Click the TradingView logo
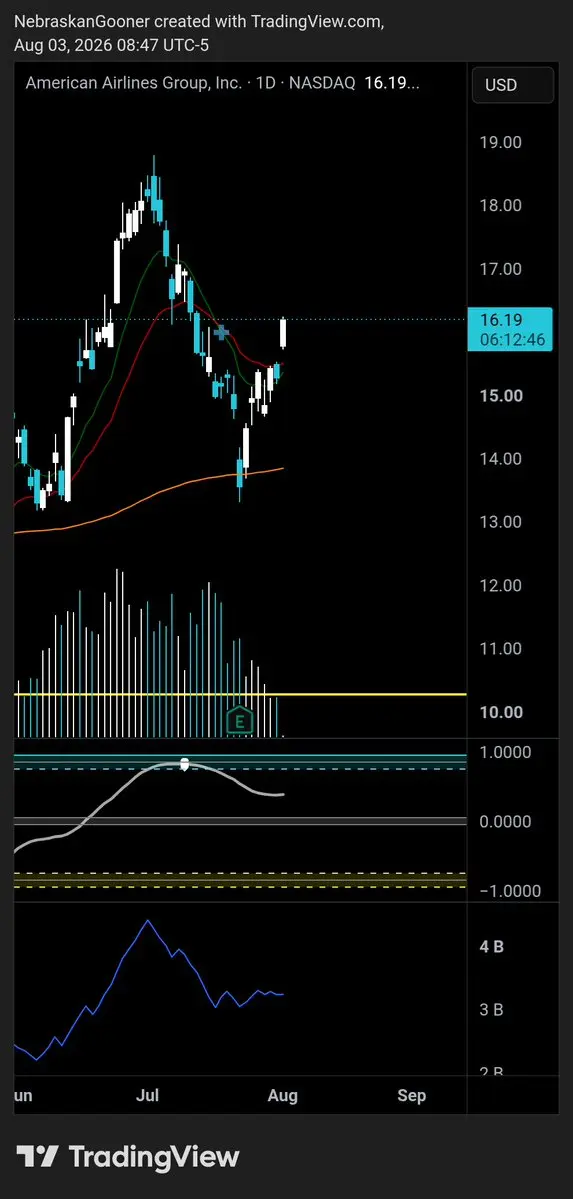Viewport: 573px width, 1199px height. coord(128,1156)
